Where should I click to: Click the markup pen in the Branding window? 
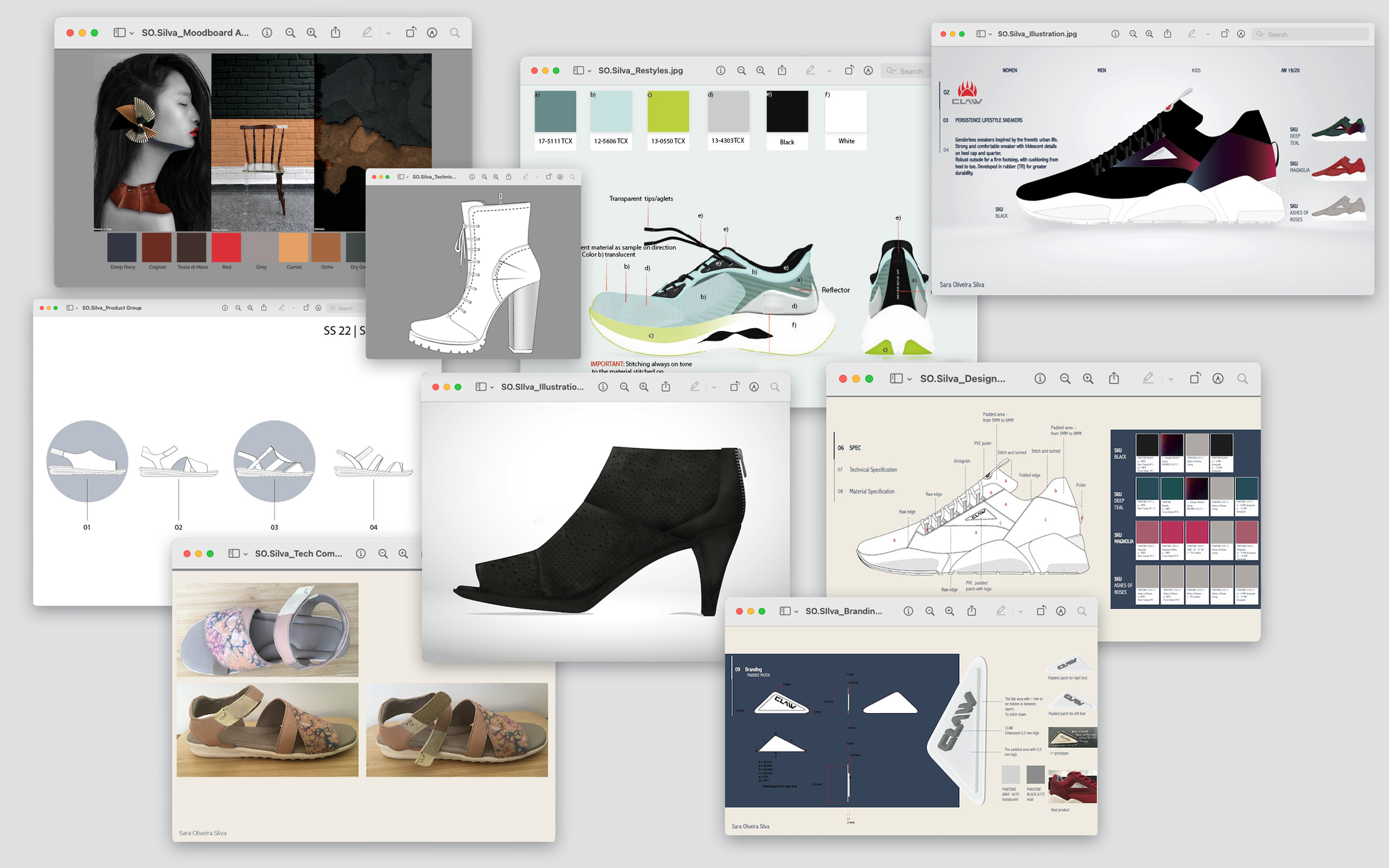pos(1001,611)
